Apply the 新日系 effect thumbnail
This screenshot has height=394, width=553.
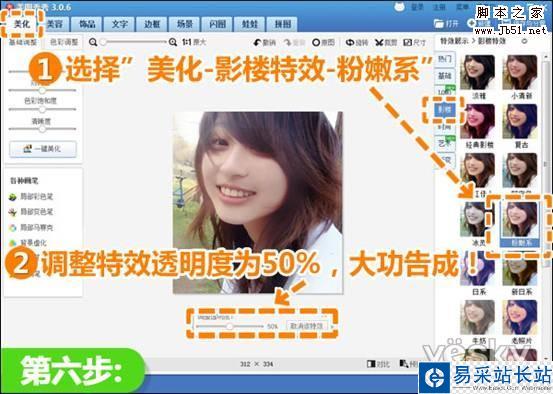pyautogui.click(x=520, y=269)
